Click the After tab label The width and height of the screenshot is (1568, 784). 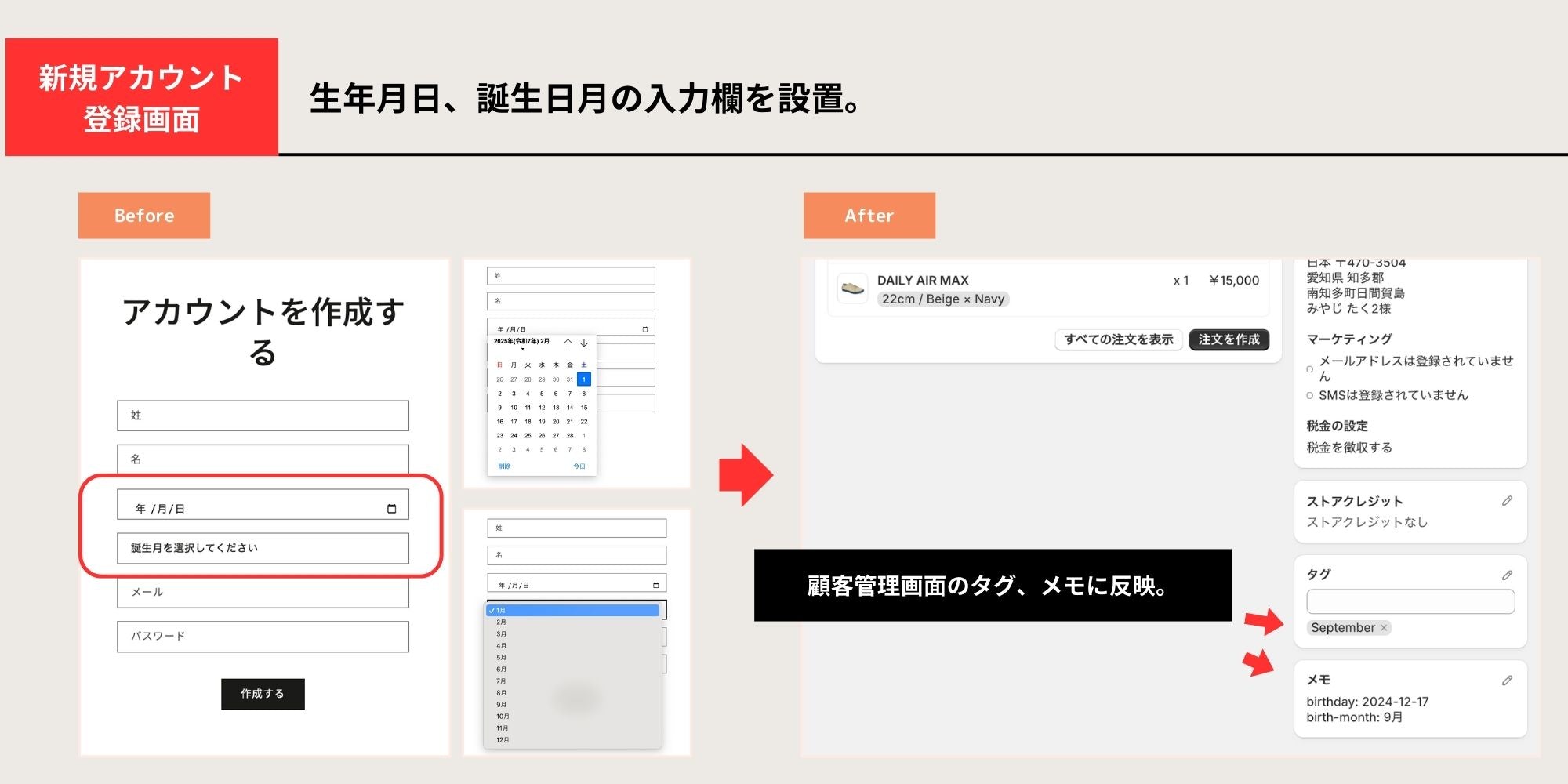869,215
